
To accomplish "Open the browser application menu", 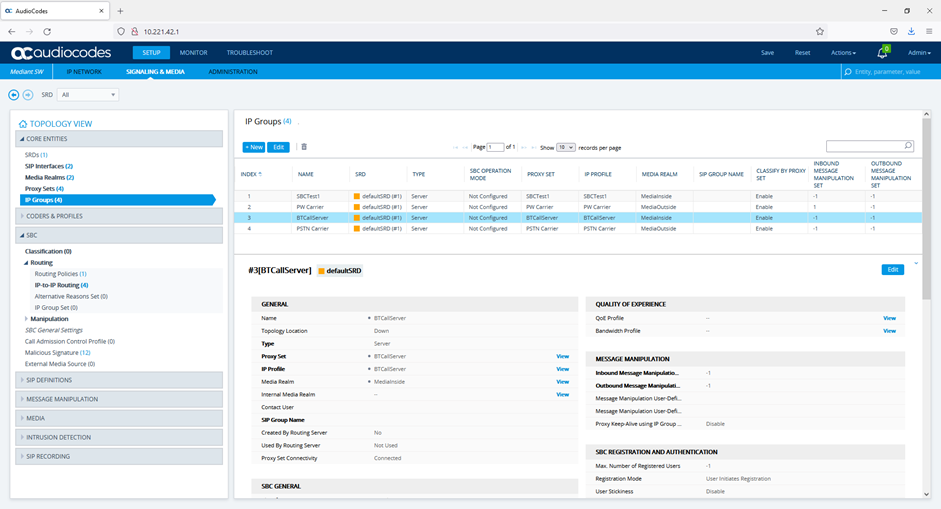I will click(x=928, y=31).
